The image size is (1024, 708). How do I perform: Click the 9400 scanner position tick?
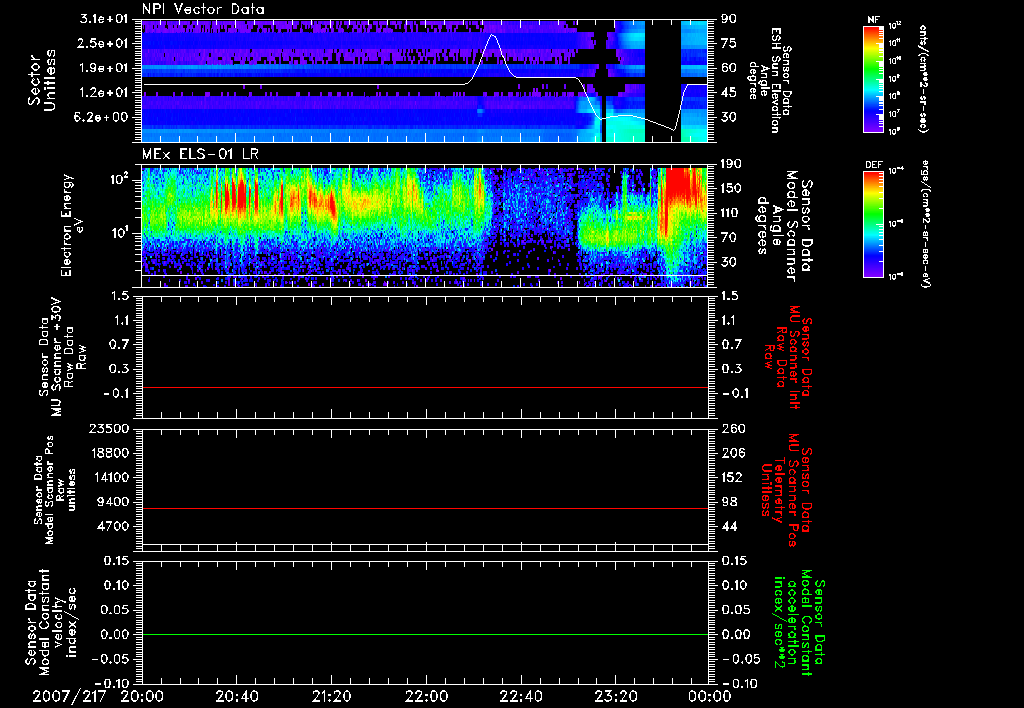(112, 502)
